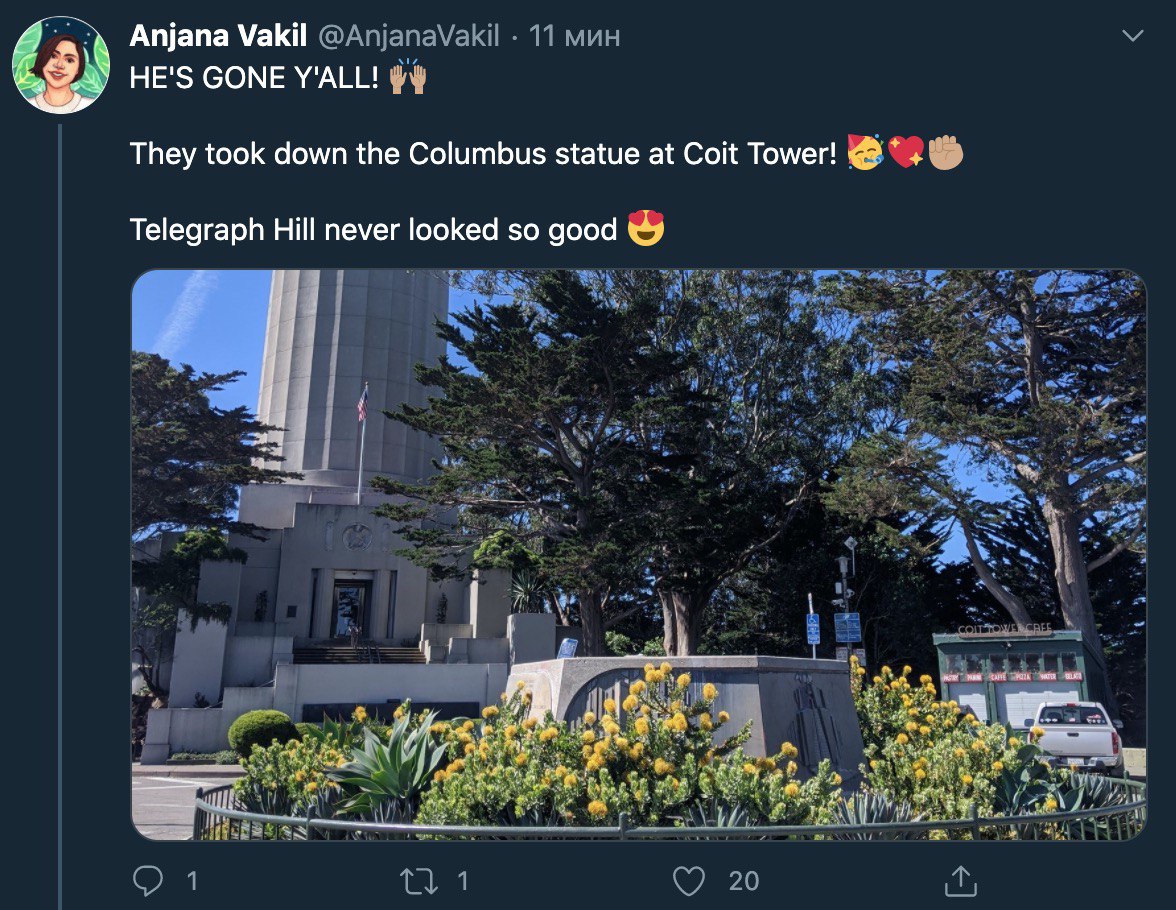Click the Anjana Vakil display name
The image size is (1176, 910).
point(218,35)
